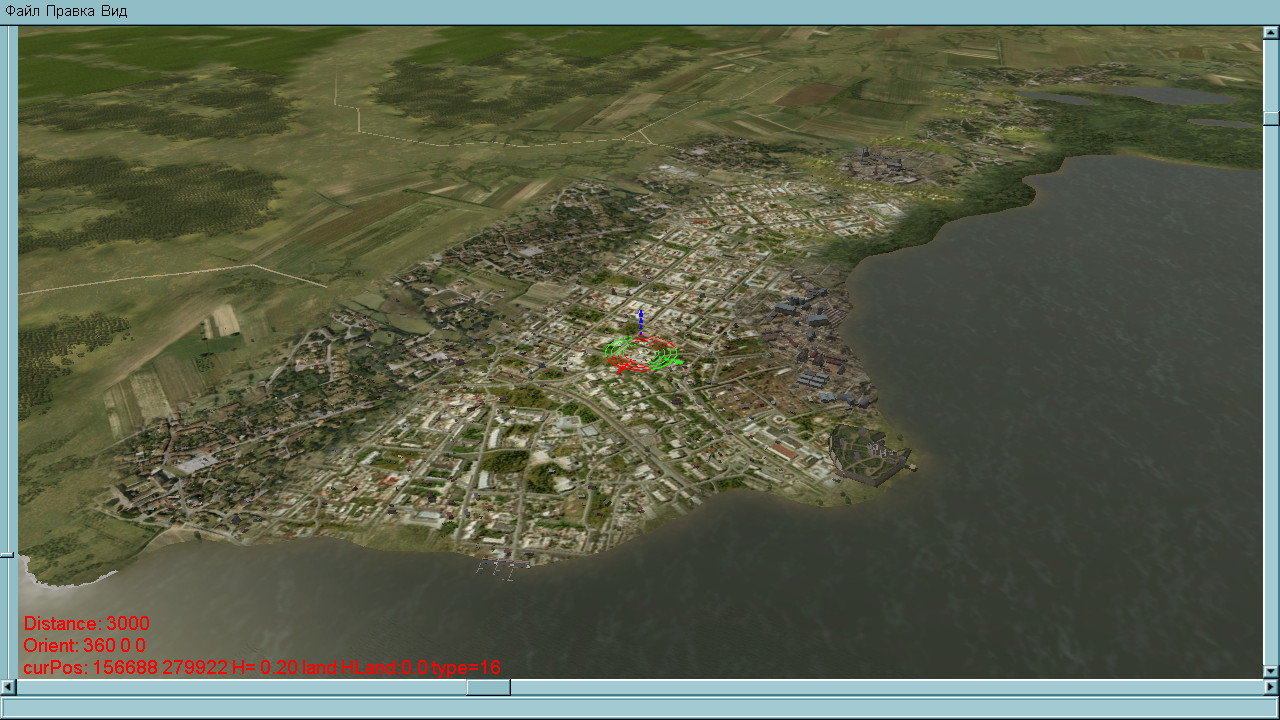The height and width of the screenshot is (720, 1280).
Task: Click the slider handle on the left edge
Action: [x=7, y=554]
